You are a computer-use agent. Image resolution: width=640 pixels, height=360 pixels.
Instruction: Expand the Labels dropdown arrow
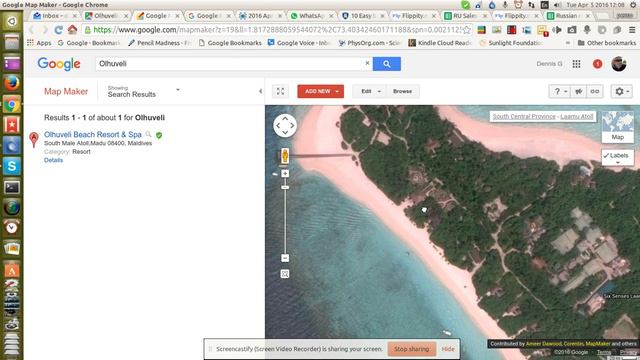618,162
